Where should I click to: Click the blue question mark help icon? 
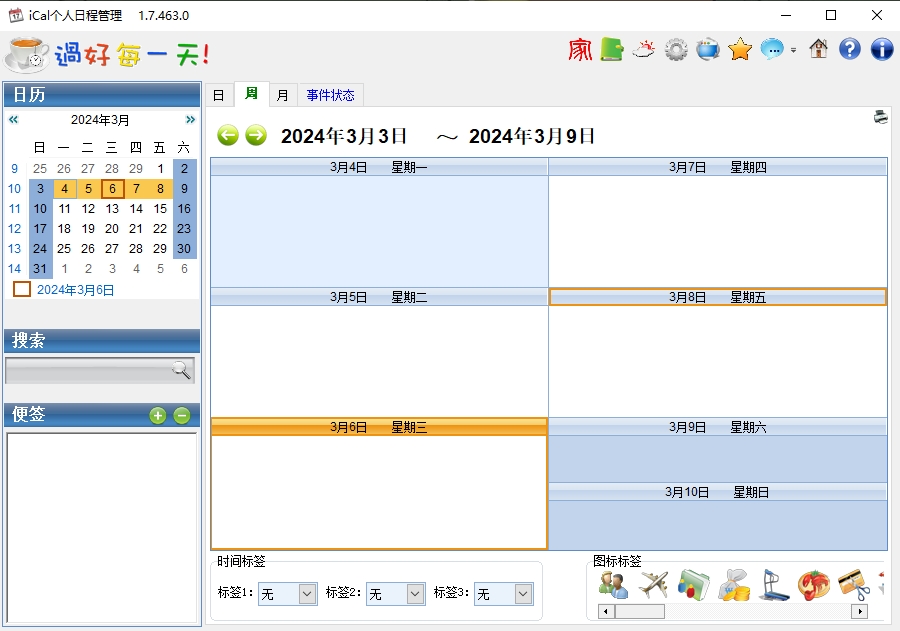pos(850,49)
